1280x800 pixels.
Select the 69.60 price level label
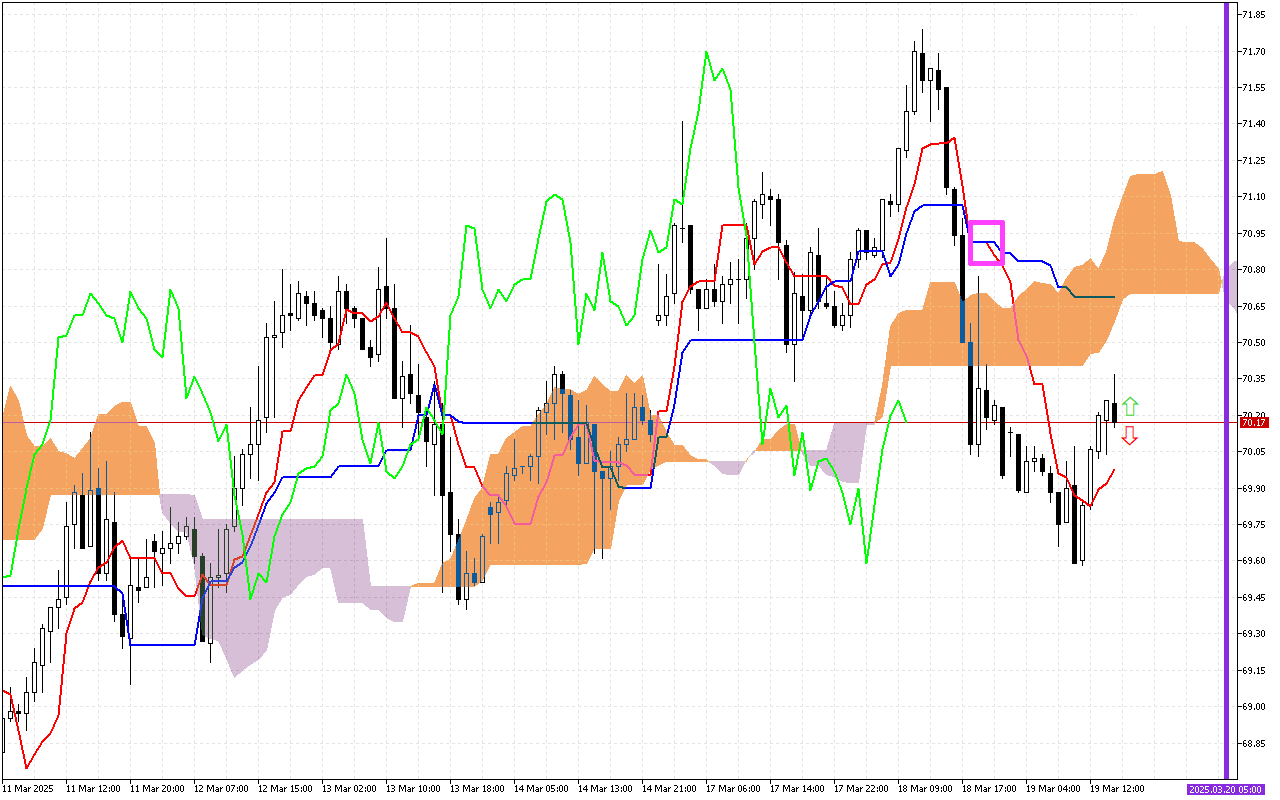1253,561
